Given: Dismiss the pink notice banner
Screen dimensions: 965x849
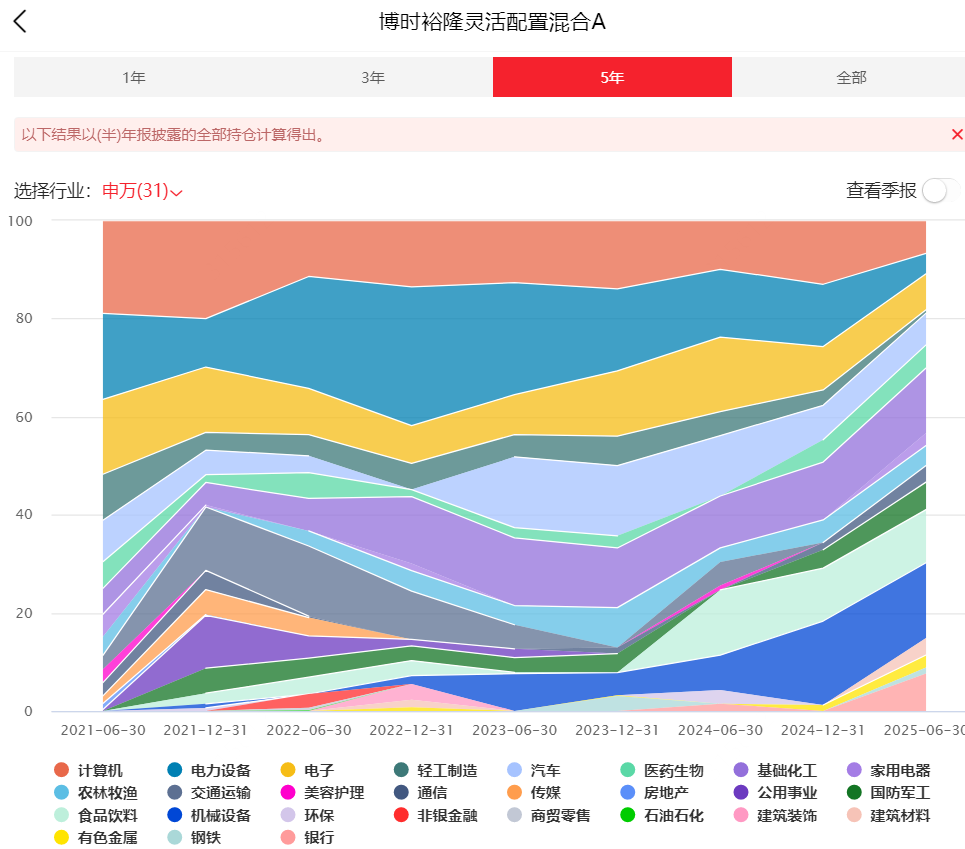Looking at the screenshot, I should 956,134.
